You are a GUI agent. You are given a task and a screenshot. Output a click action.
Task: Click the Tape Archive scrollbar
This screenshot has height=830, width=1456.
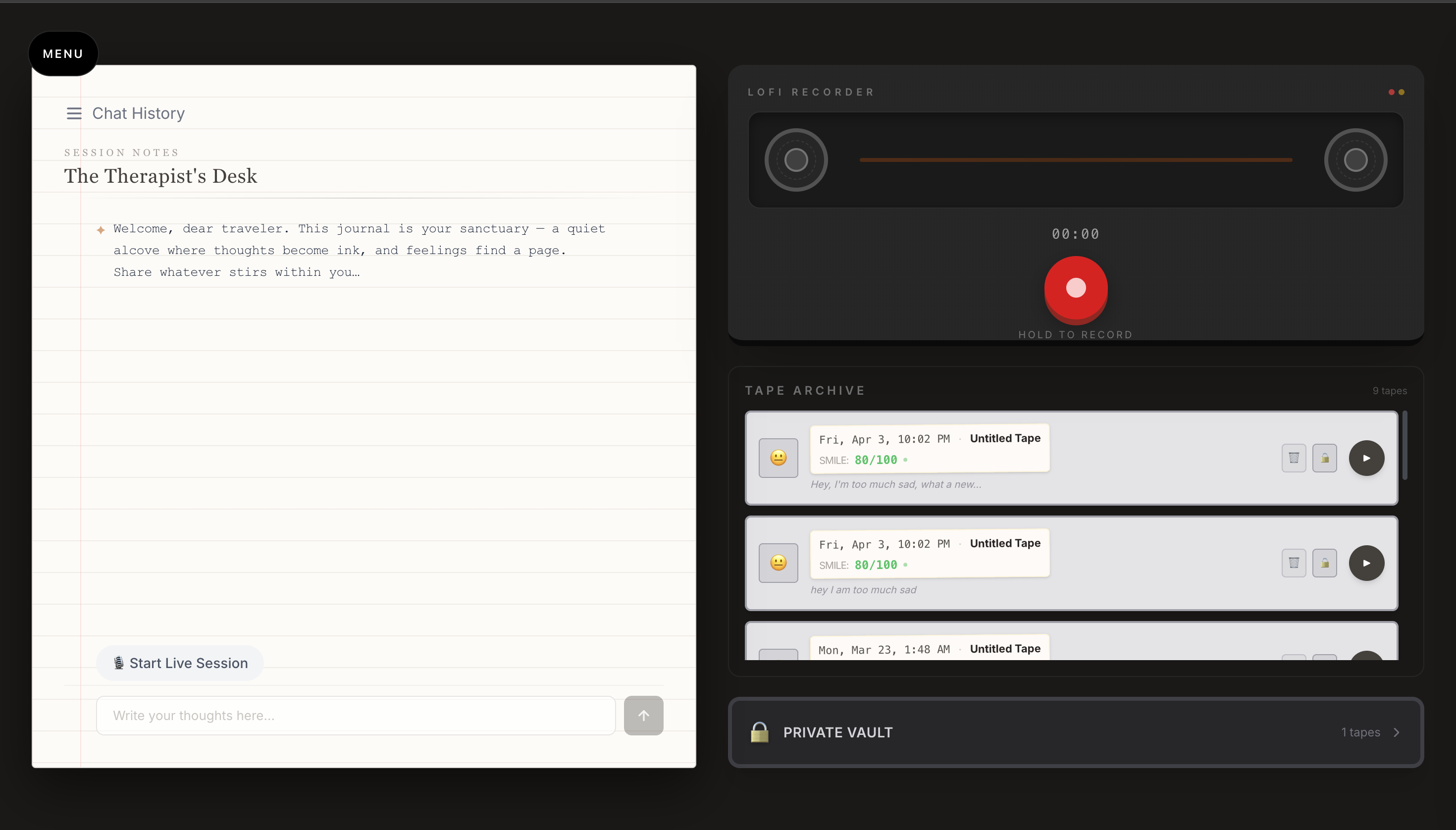(x=1404, y=446)
